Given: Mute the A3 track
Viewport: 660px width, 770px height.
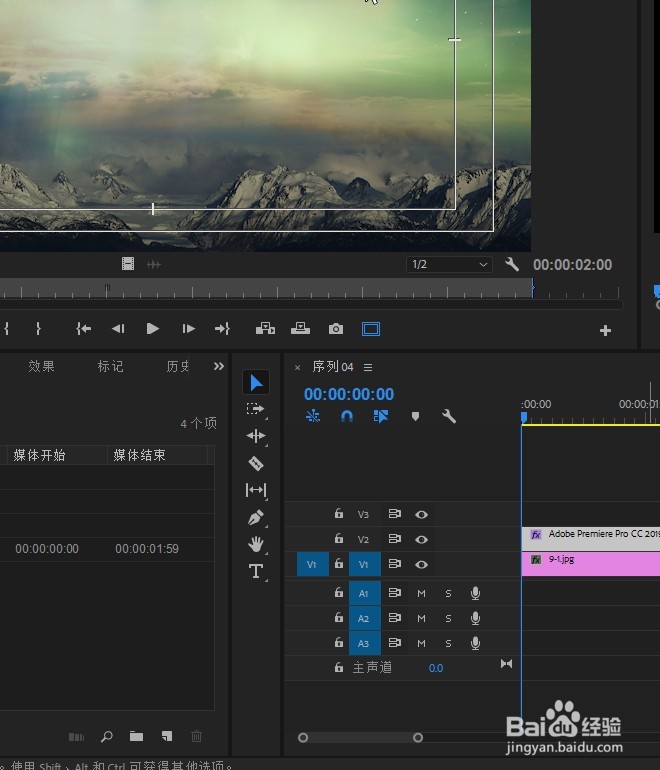Looking at the screenshot, I should point(421,643).
